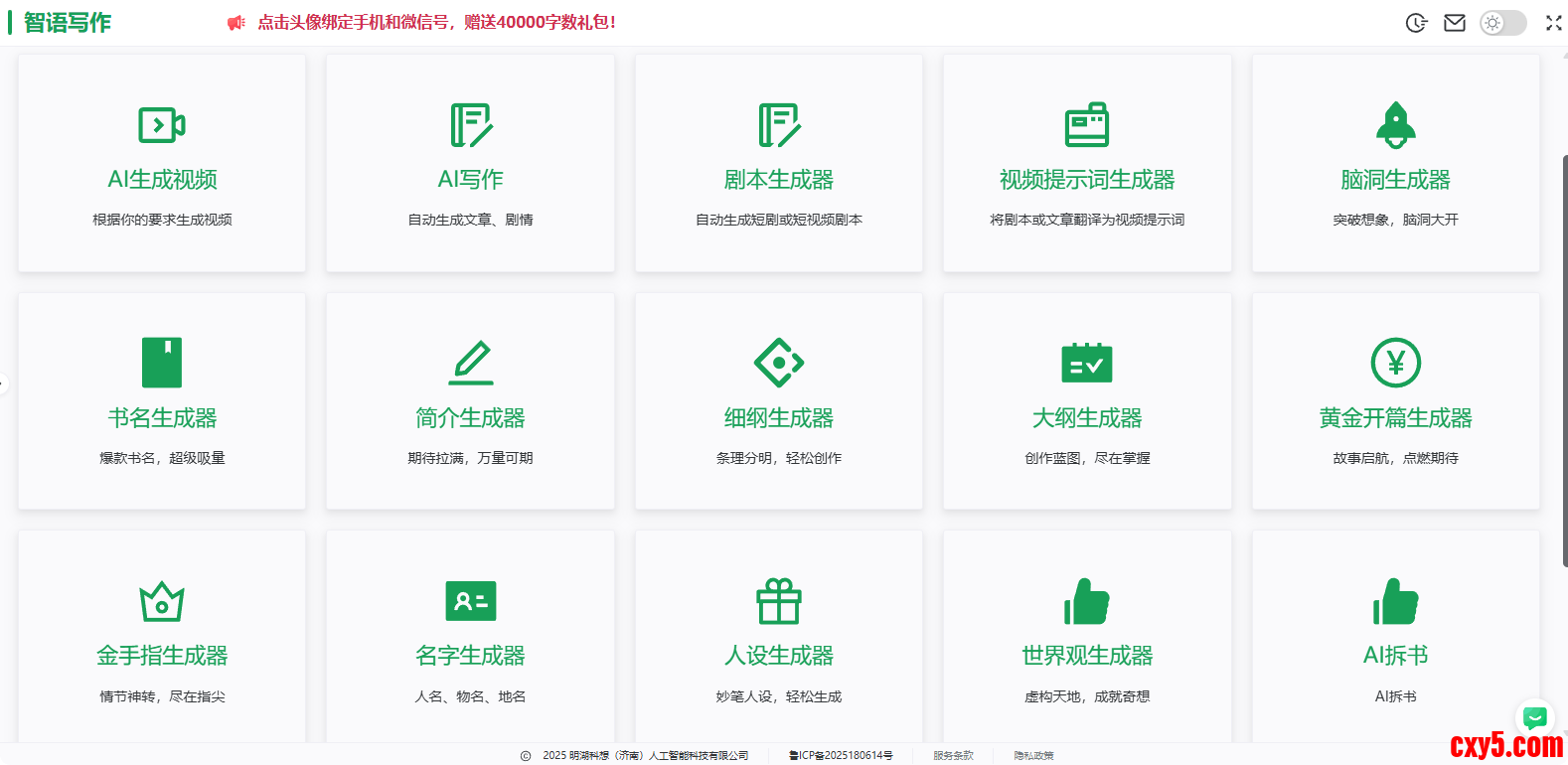Click the 世界观生成器 thumbs-up icon
The width and height of the screenshot is (1568, 765).
(x=1087, y=601)
